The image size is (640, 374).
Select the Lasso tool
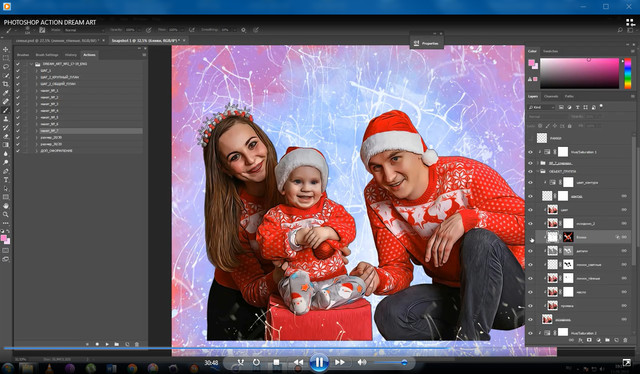(x=6, y=67)
